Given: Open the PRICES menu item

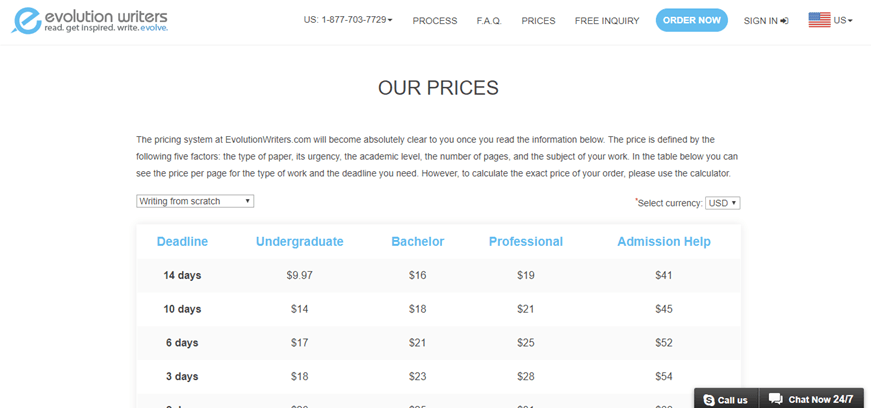Looking at the screenshot, I should [x=538, y=21].
